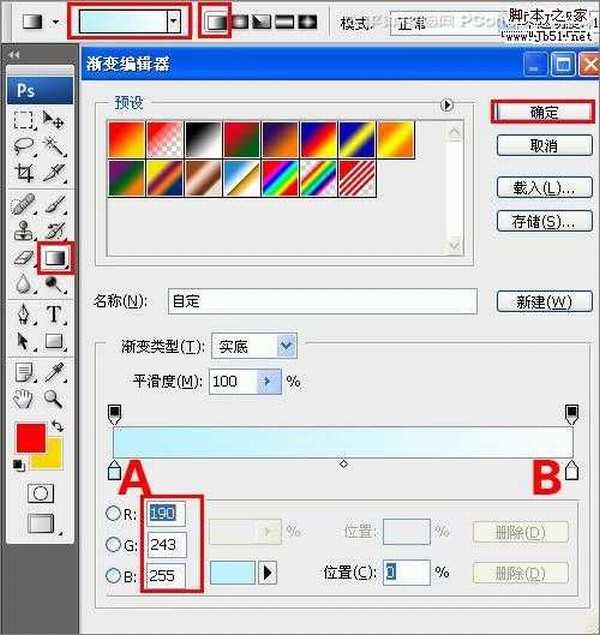600x635 pixels.
Task: Click the linear gradient style icon
Action: point(214,21)
